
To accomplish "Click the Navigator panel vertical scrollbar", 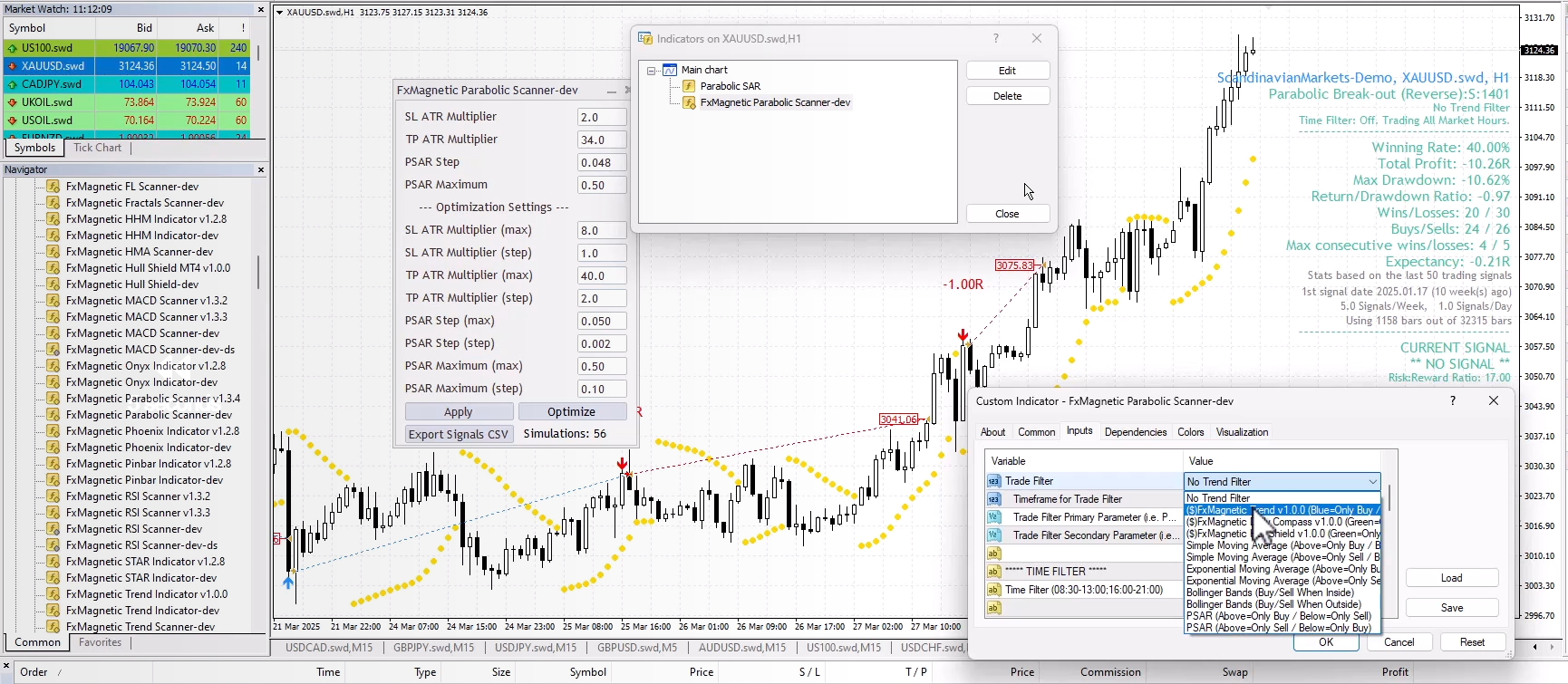I will [259, 272].
